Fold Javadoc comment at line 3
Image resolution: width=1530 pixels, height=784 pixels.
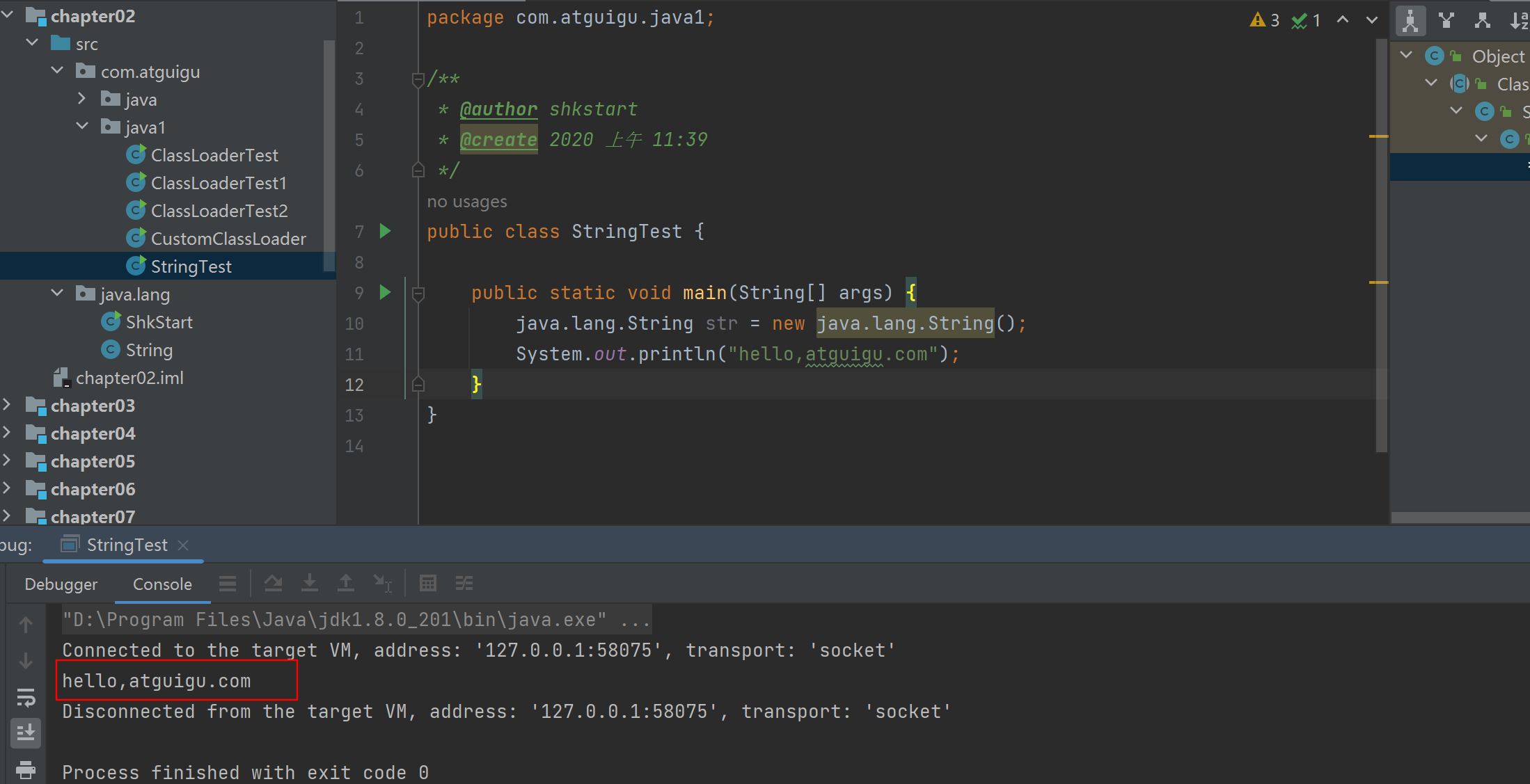[x=418, y=79]
